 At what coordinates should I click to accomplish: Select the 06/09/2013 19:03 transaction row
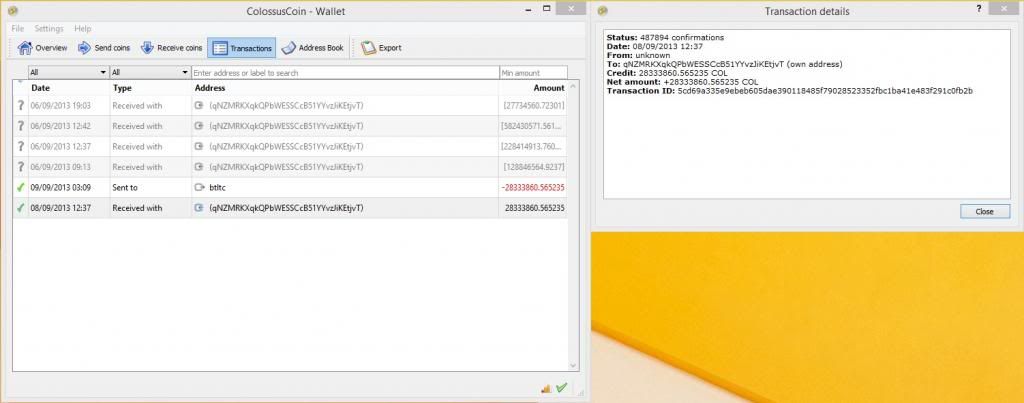click(290, 105)
